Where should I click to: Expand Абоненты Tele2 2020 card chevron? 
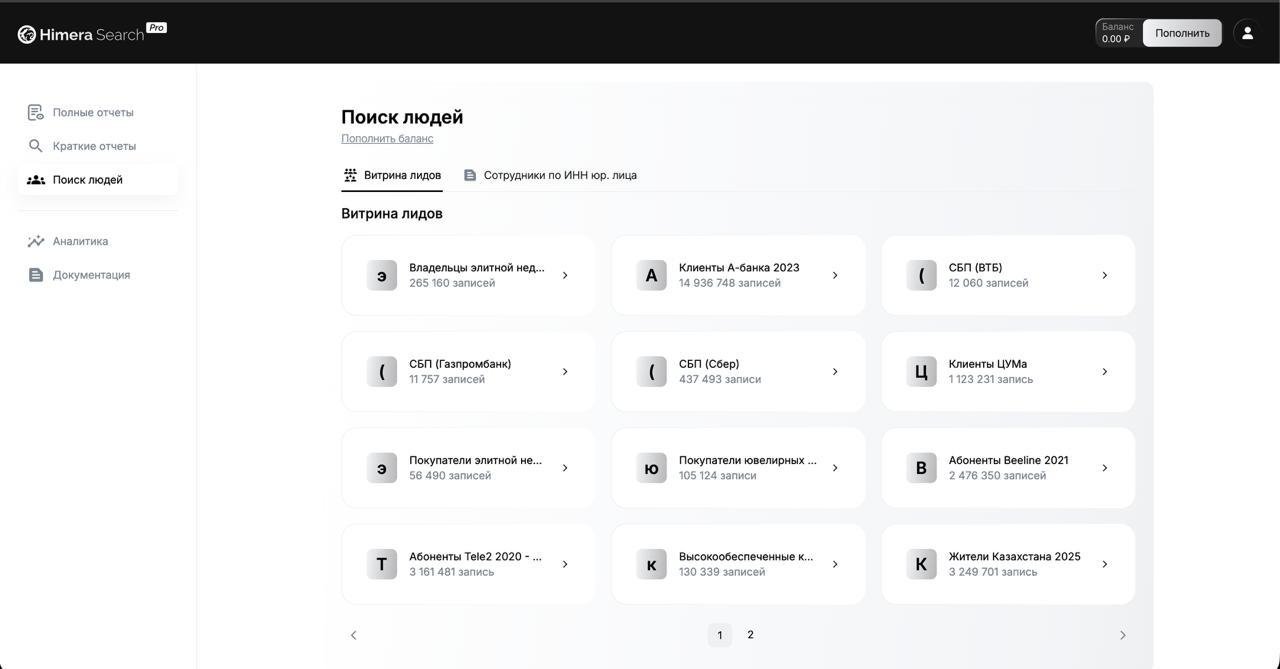click(565, 564)
